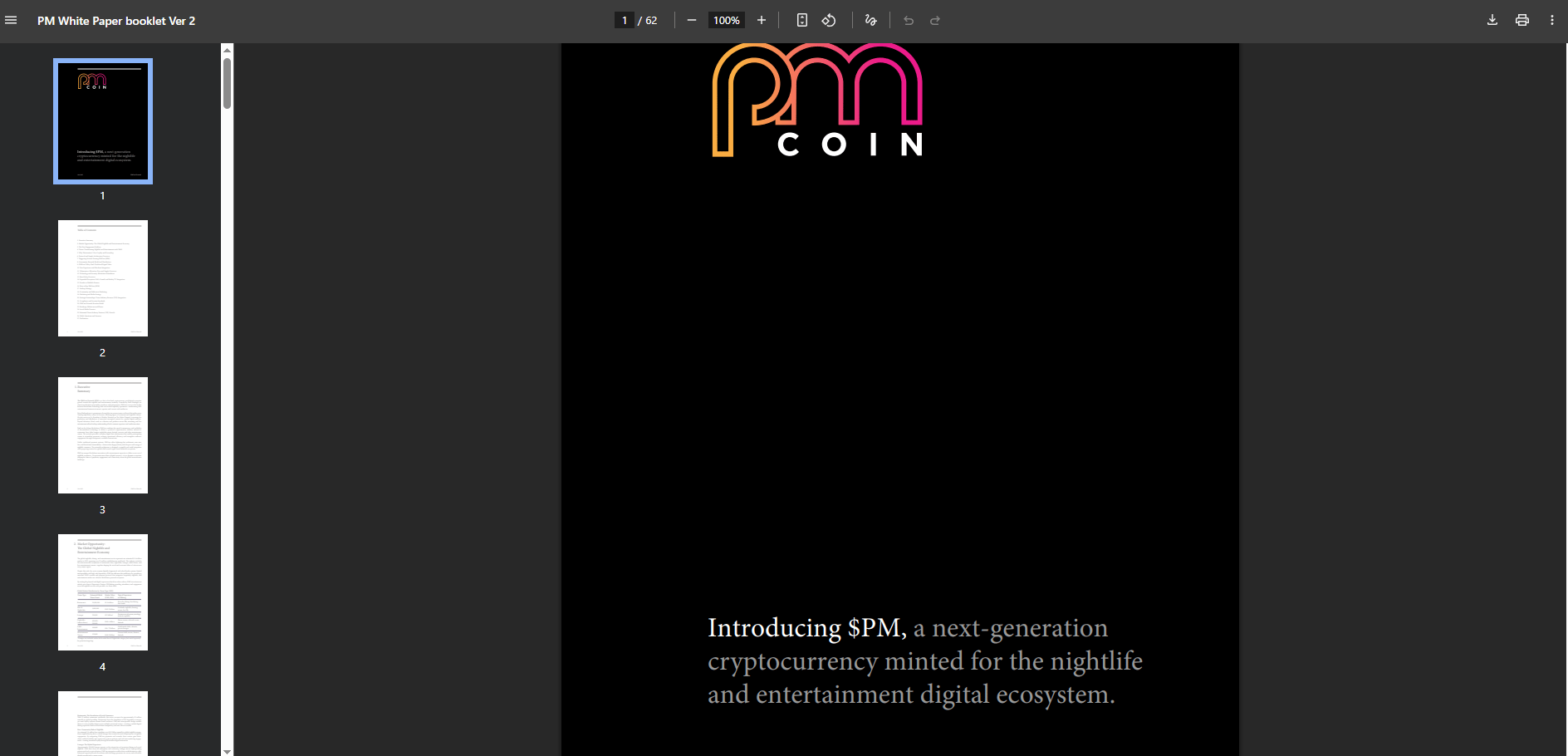Click the thumbnail scrollbar up arrow
1568x756 pixels.
(228, 49)
